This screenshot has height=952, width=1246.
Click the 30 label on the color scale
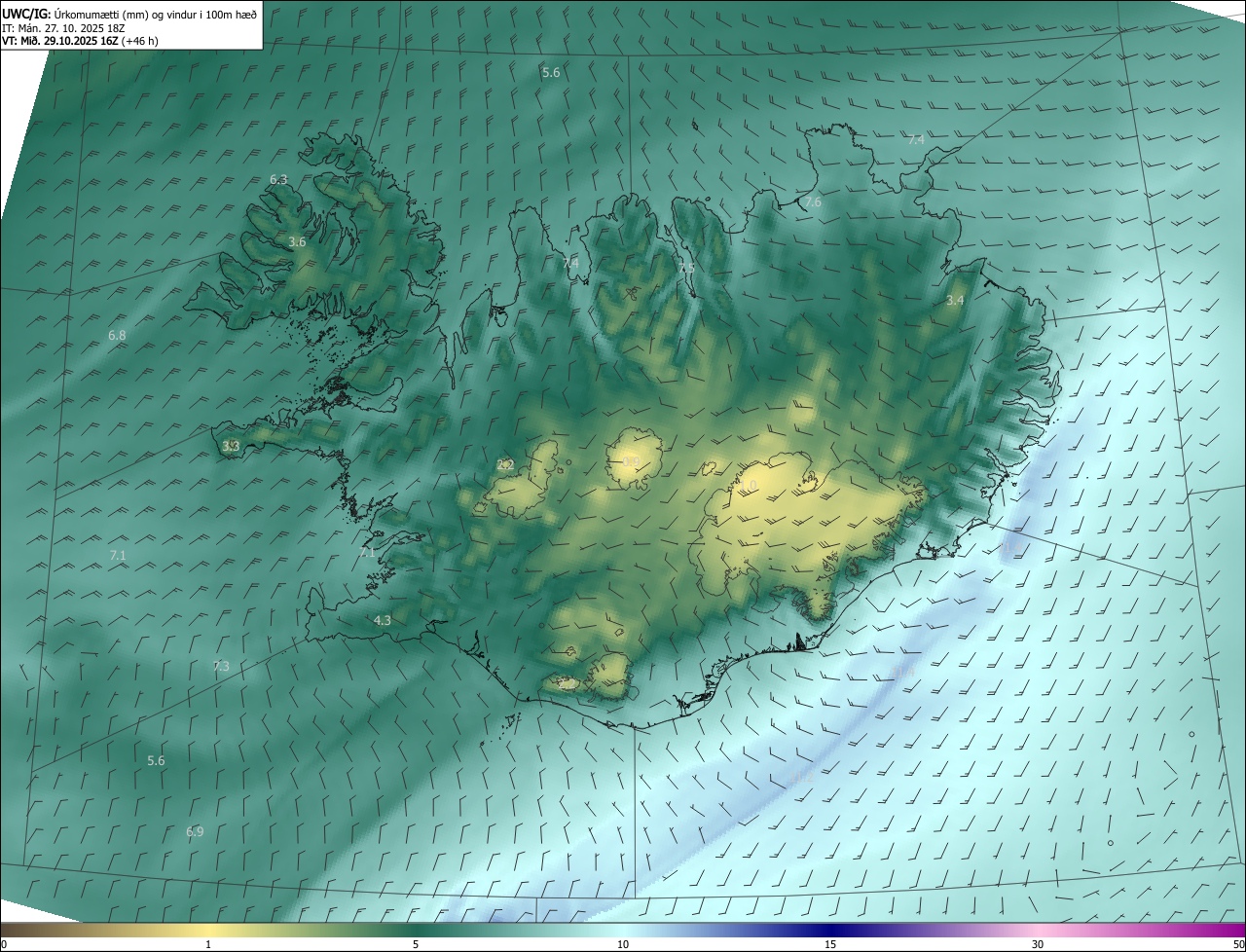(x=1038, y=944)
